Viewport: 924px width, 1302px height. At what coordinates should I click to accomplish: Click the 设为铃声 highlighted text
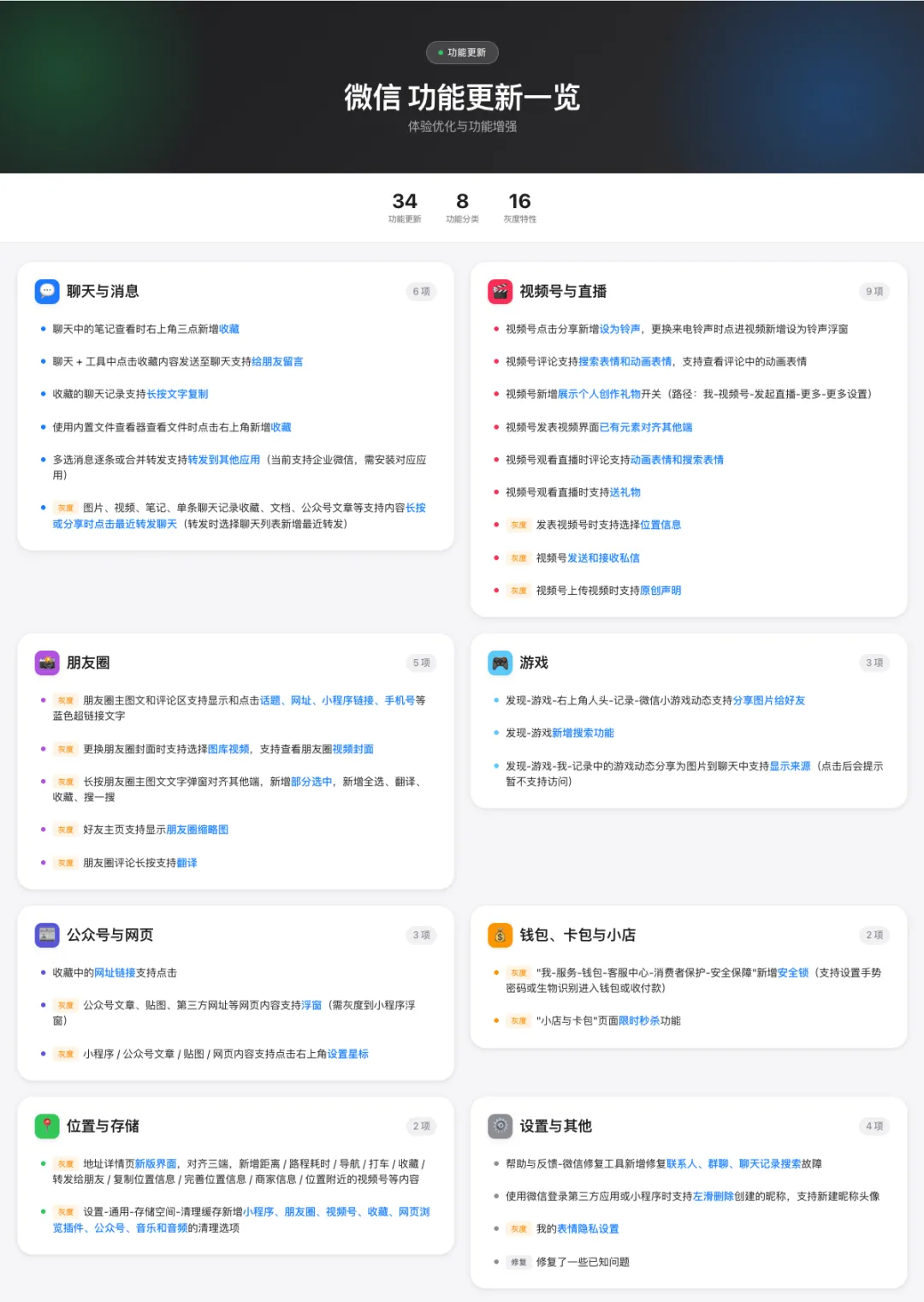(x=619, y=329)
